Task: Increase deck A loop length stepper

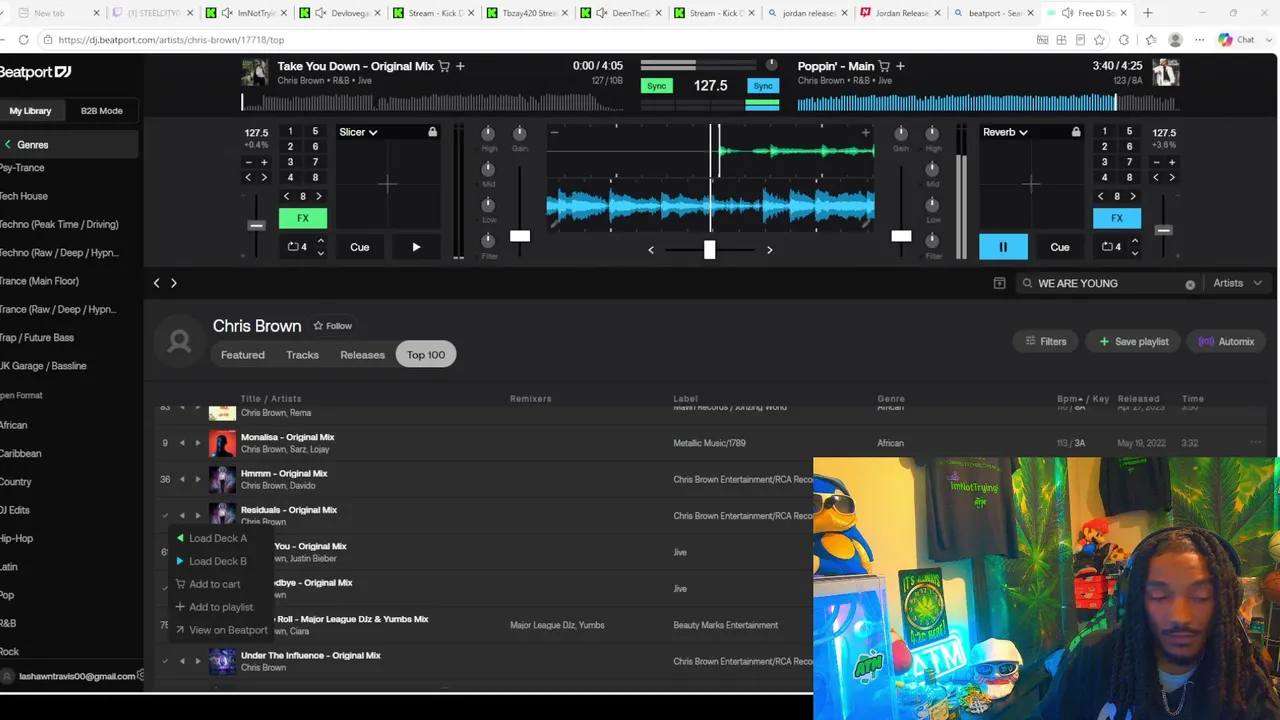Action: coord(321,241)
